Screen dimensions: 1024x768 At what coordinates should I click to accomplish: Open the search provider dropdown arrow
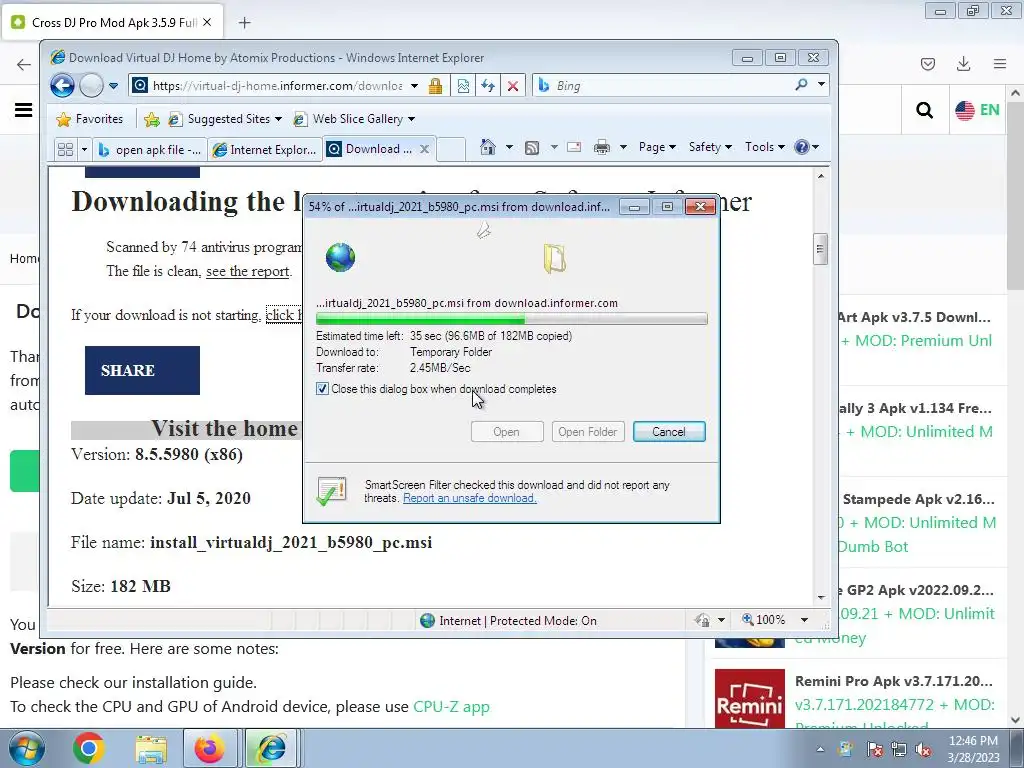pos(821,84)
